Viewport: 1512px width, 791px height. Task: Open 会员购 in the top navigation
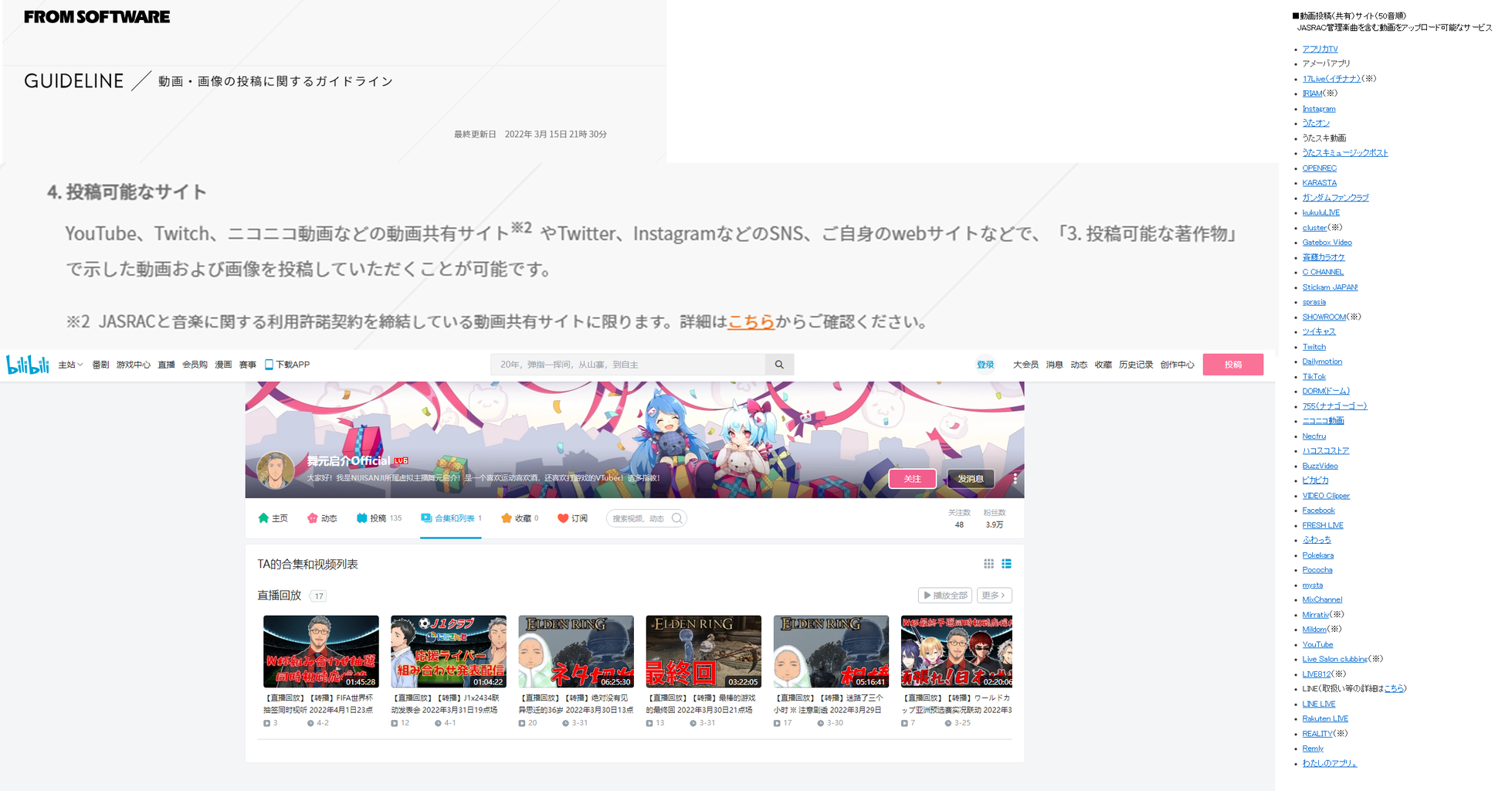195,365
